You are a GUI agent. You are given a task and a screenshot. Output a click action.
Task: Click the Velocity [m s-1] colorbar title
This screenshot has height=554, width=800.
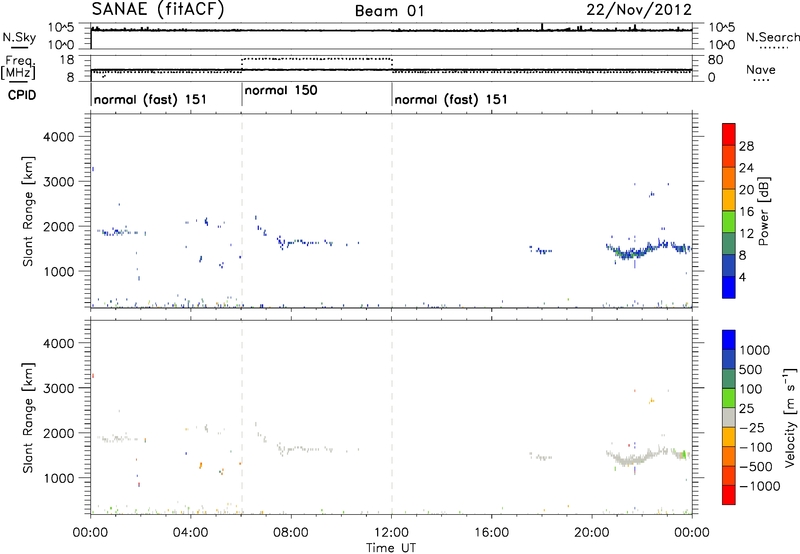(x=790, y=417)
